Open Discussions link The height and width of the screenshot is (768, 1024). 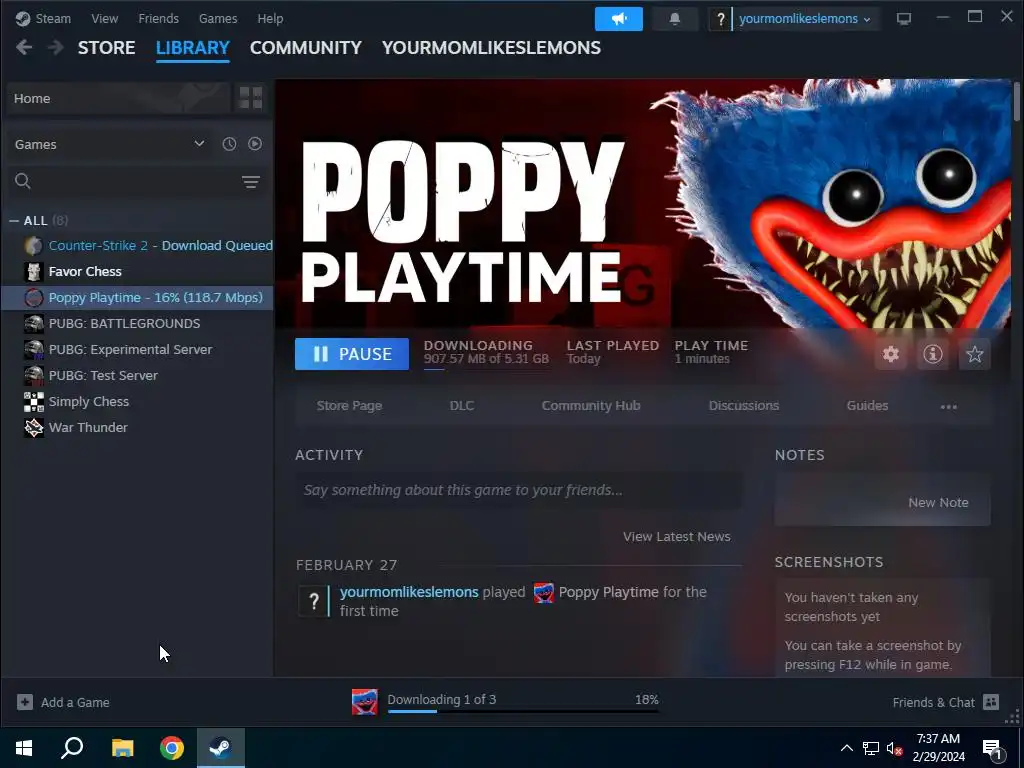click(x=744, y=406)
